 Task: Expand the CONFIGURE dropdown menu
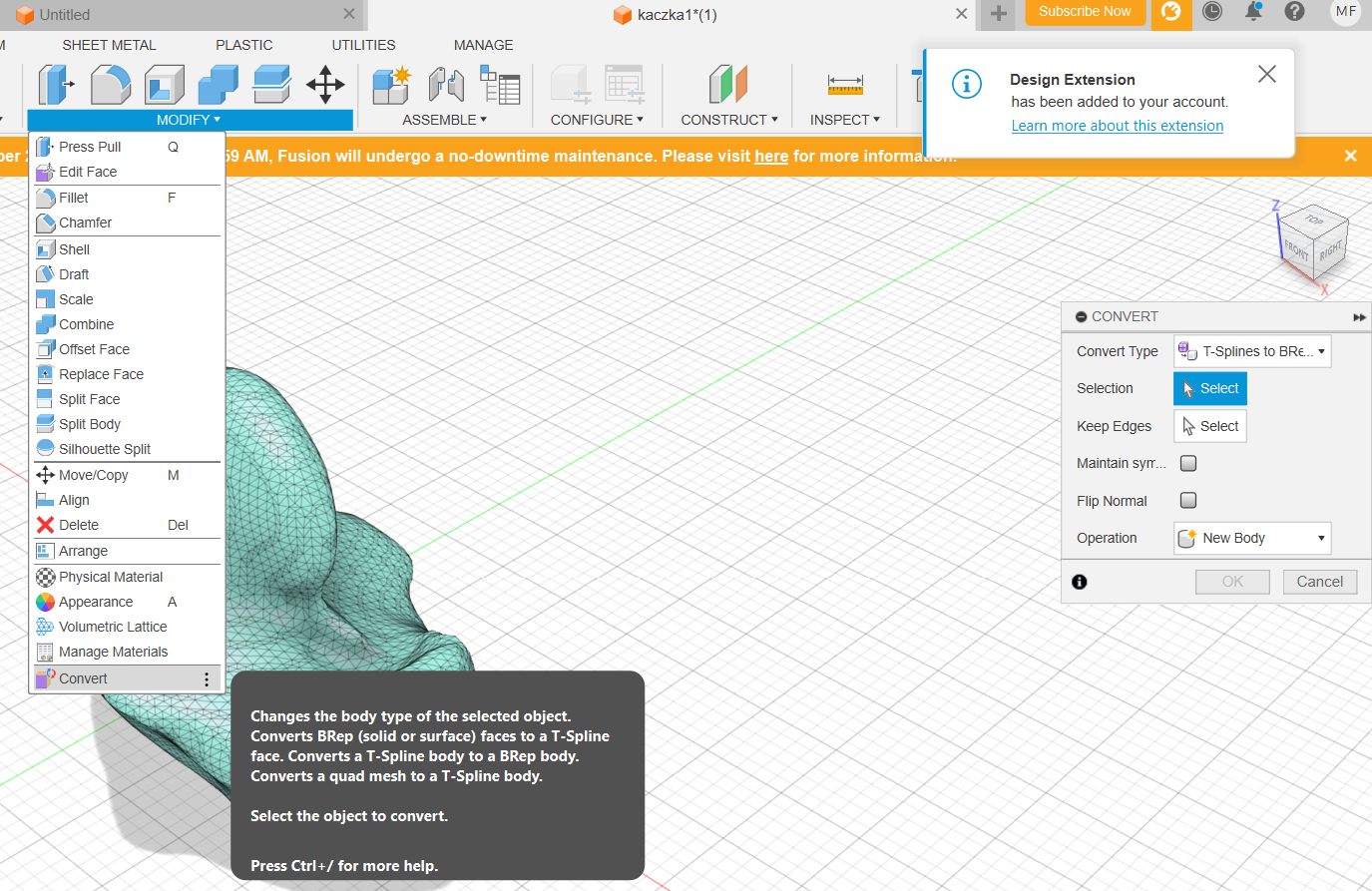(x=597, y=120)
